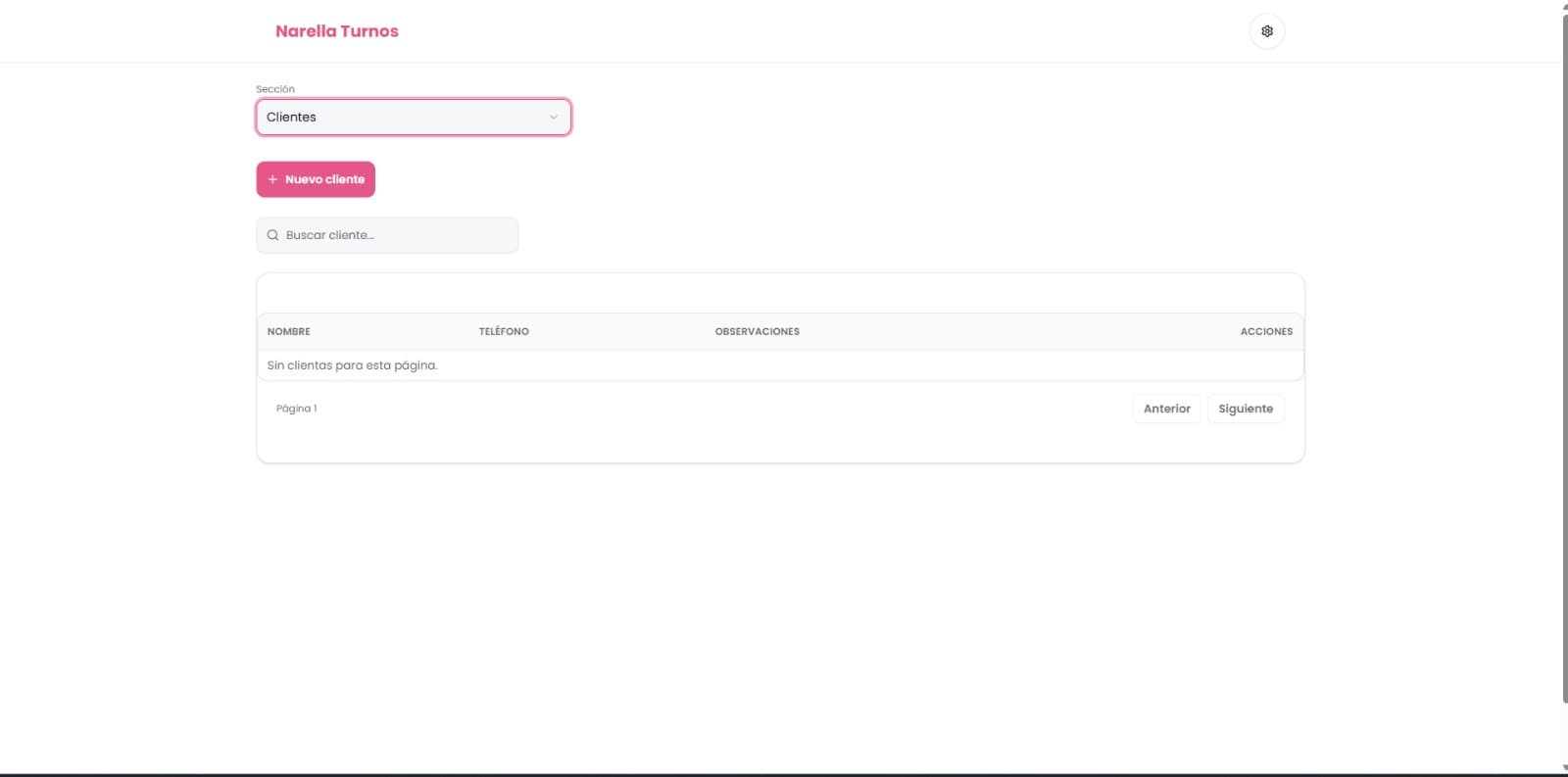Image resolution: width=1568 pixels, height=777 pixels.
Task: Add a client with Nuevo cliente button
Action: pos(316,179)
